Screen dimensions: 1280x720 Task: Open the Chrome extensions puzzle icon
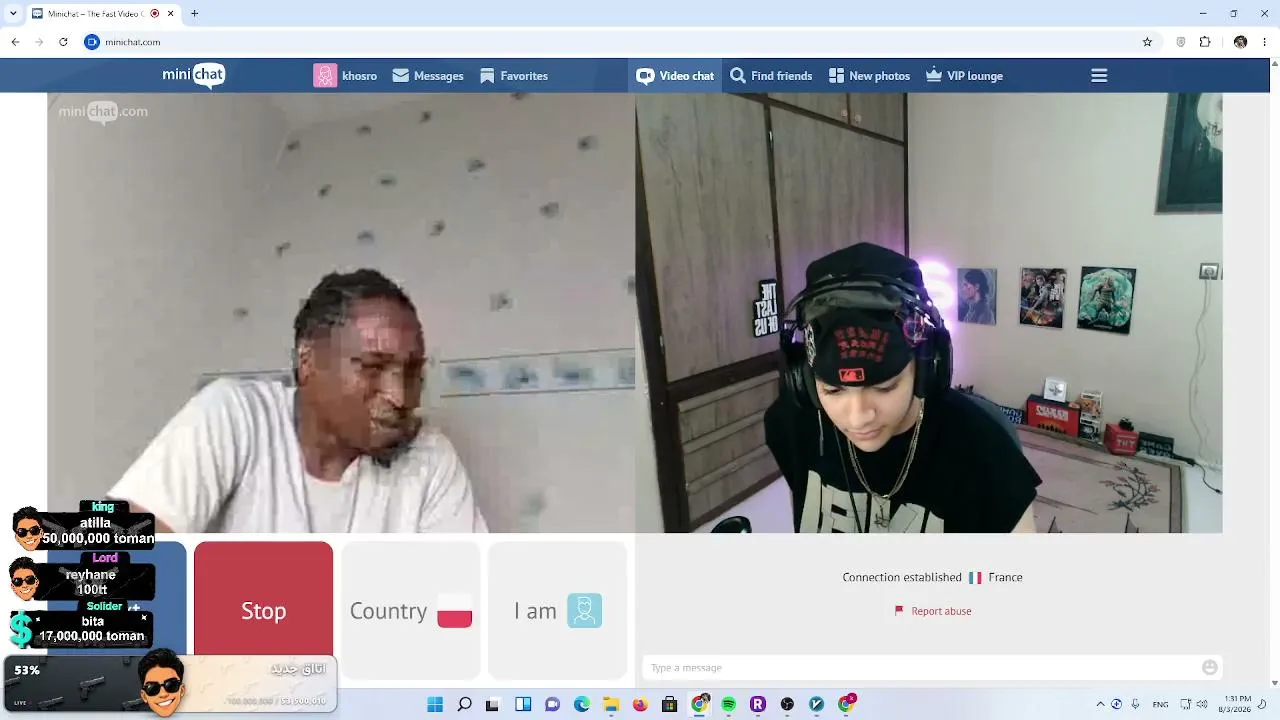[1205, 42]
